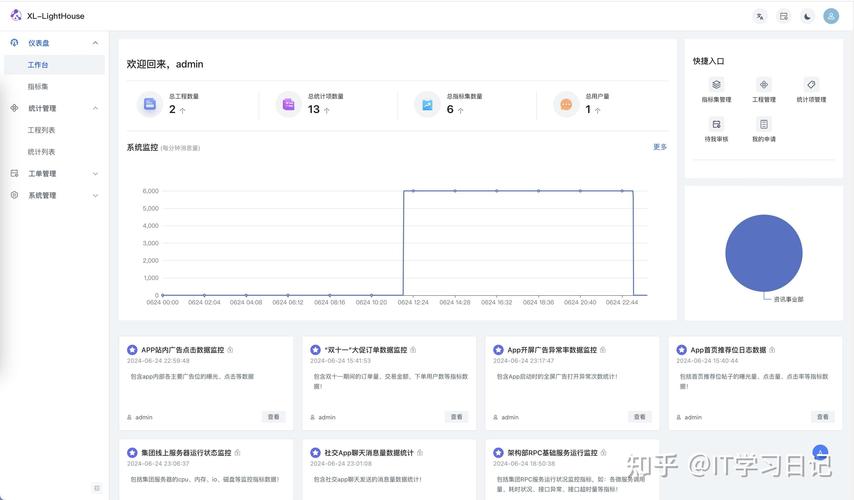Open the 工单管理 menu label

42,173
